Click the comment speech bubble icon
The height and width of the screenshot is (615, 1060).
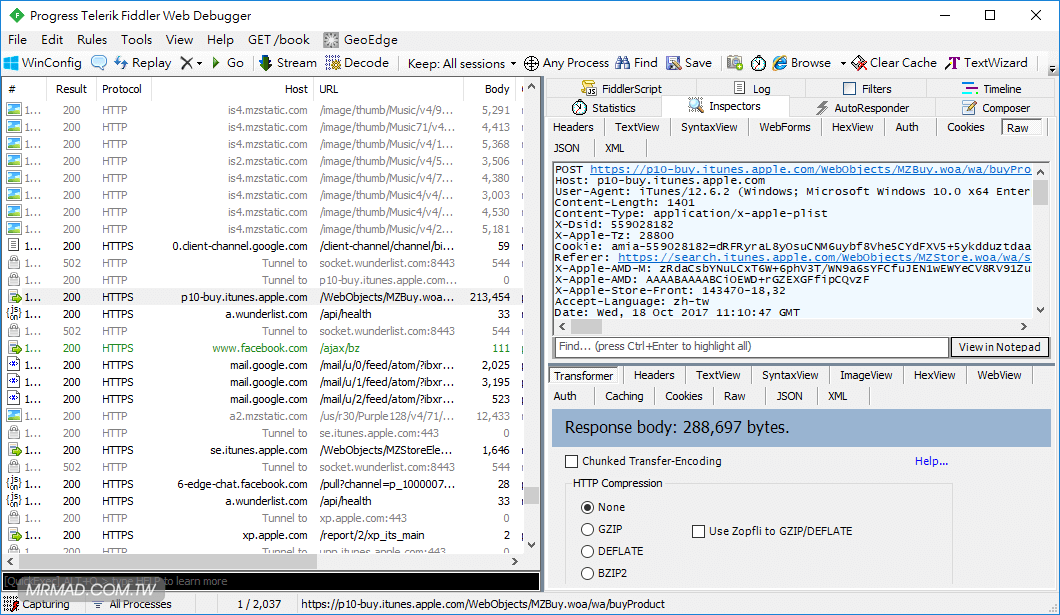[99, 63]
